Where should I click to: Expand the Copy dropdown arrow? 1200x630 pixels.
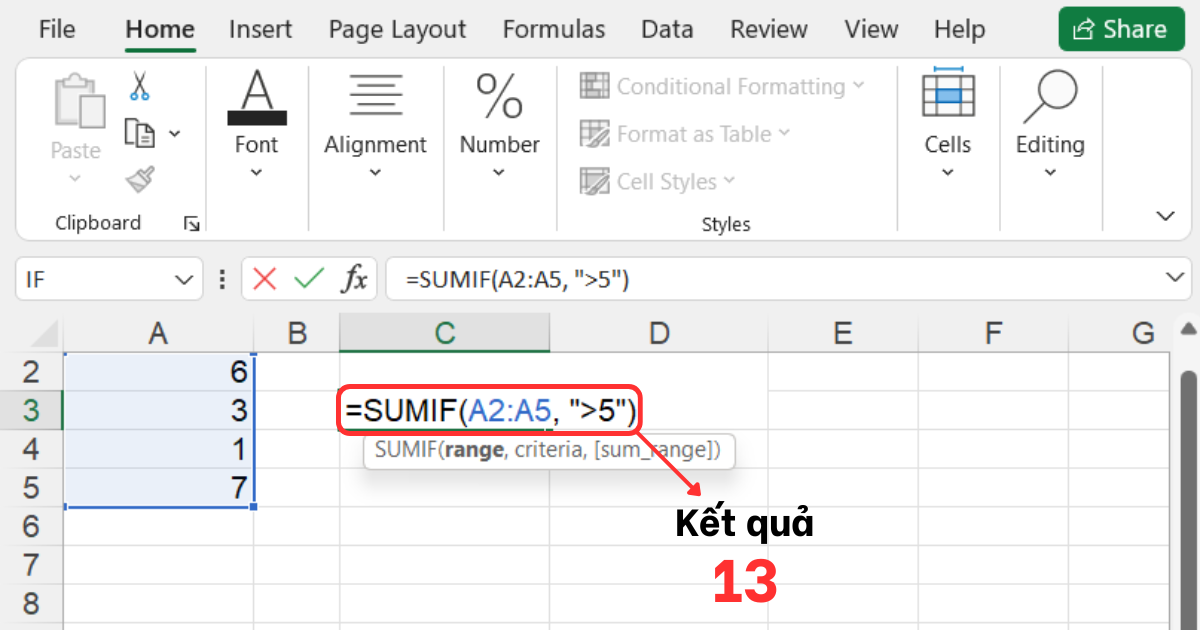click(x=175, y=133)
